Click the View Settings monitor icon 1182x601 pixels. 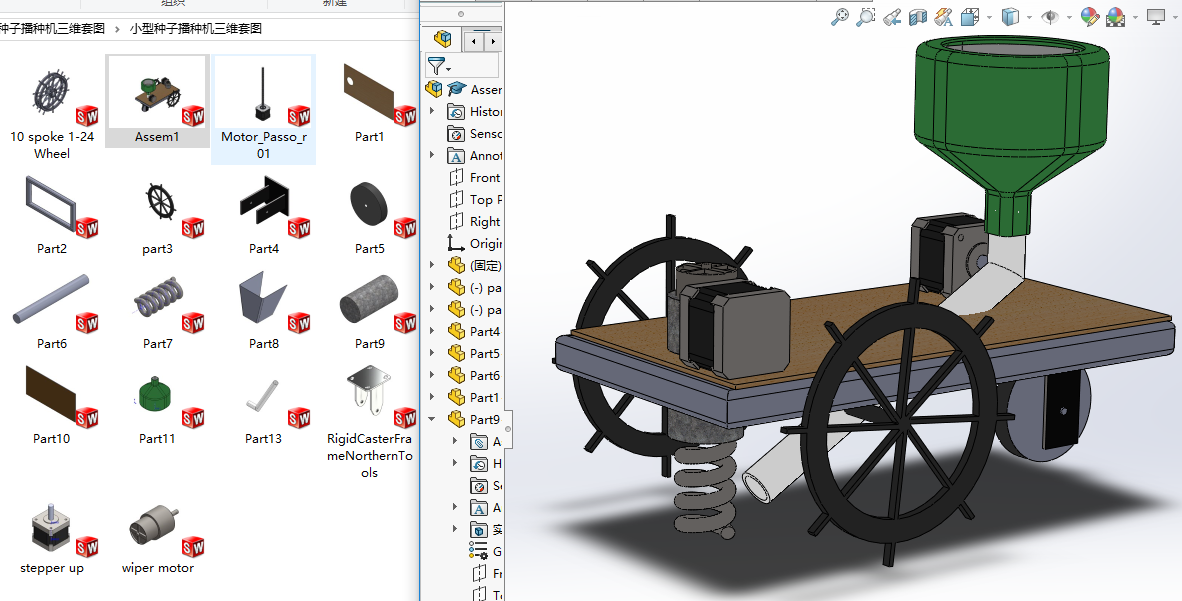[1156, 17]
